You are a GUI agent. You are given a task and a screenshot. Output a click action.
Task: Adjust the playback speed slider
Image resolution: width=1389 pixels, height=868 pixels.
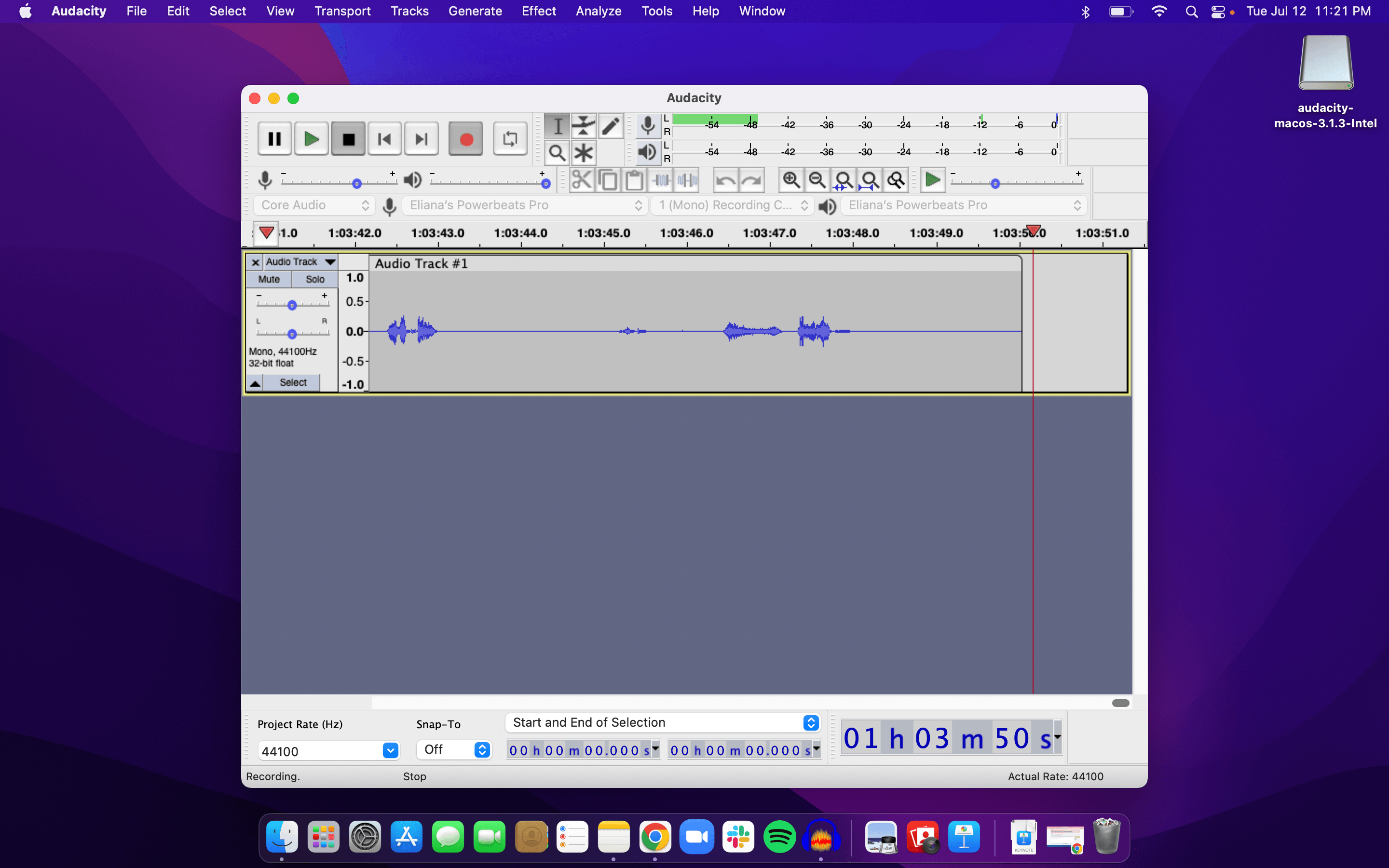coord(995,184)
